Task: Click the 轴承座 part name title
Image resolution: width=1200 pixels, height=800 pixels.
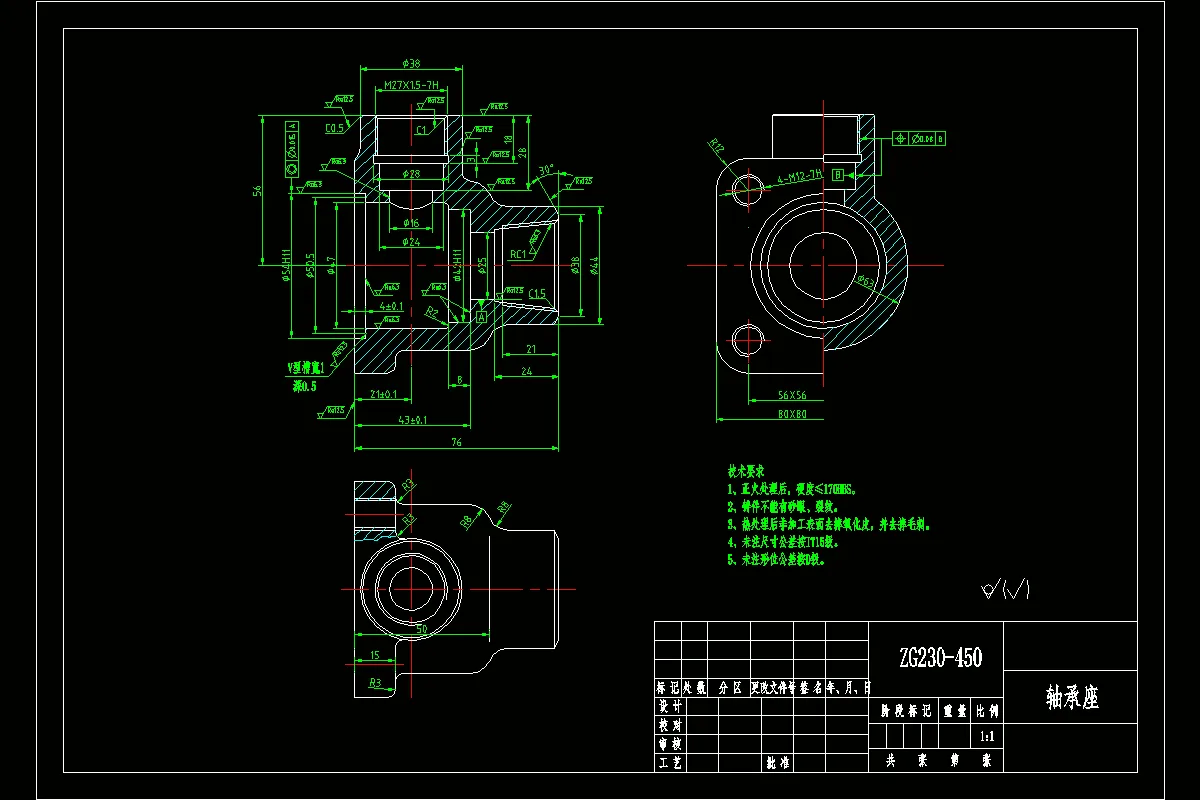Action: click(x=1072, y=697)
